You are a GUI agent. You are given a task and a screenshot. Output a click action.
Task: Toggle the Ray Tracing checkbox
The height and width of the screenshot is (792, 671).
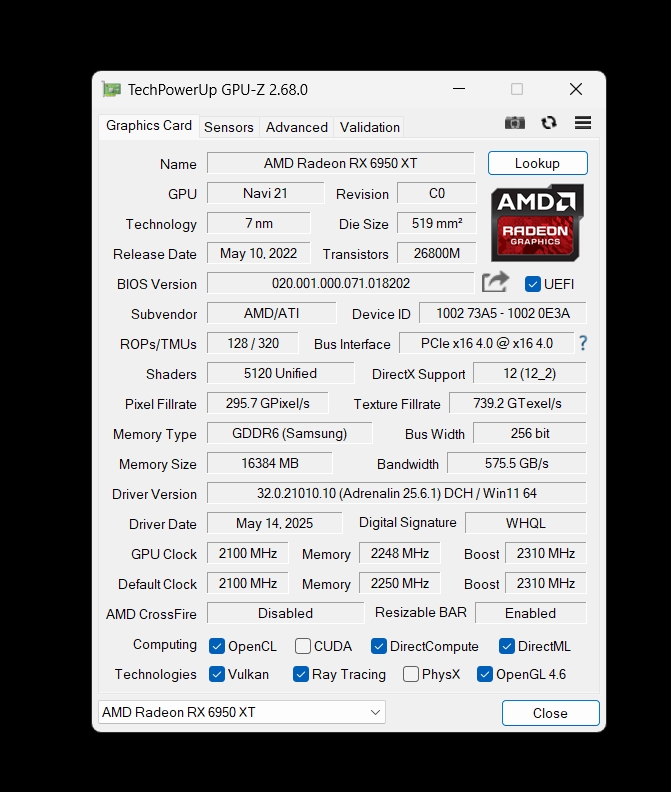point(301,674)
